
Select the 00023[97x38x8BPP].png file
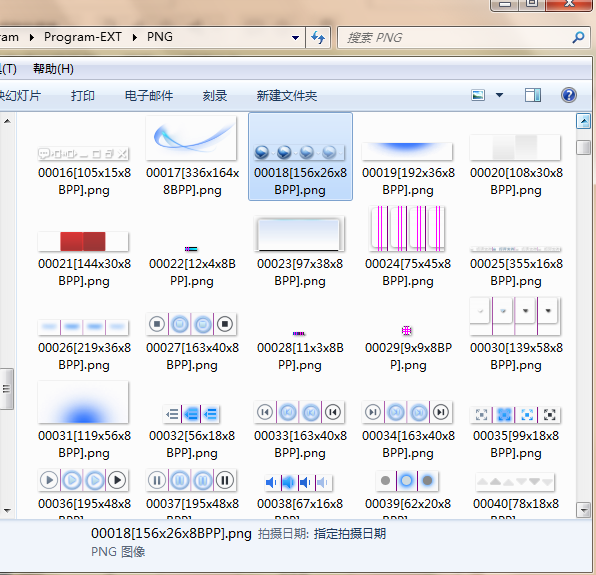coord(300,234)
